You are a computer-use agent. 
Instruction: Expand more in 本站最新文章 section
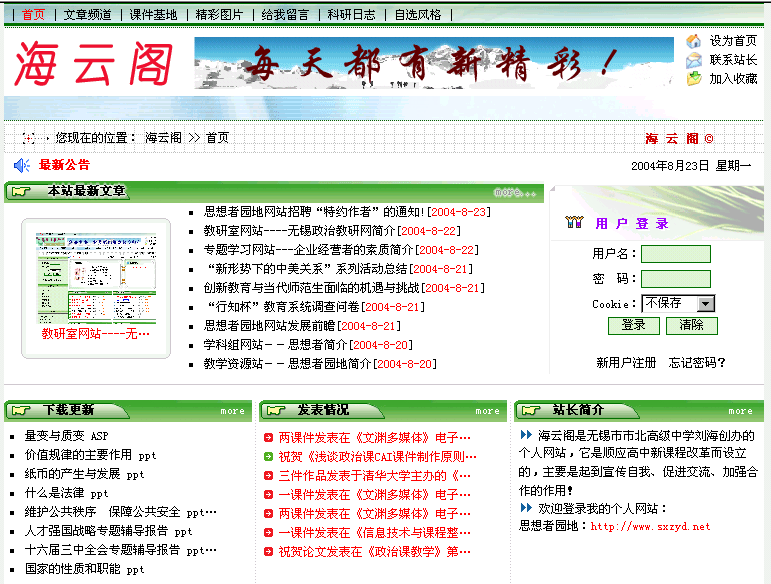pos(515,192)
